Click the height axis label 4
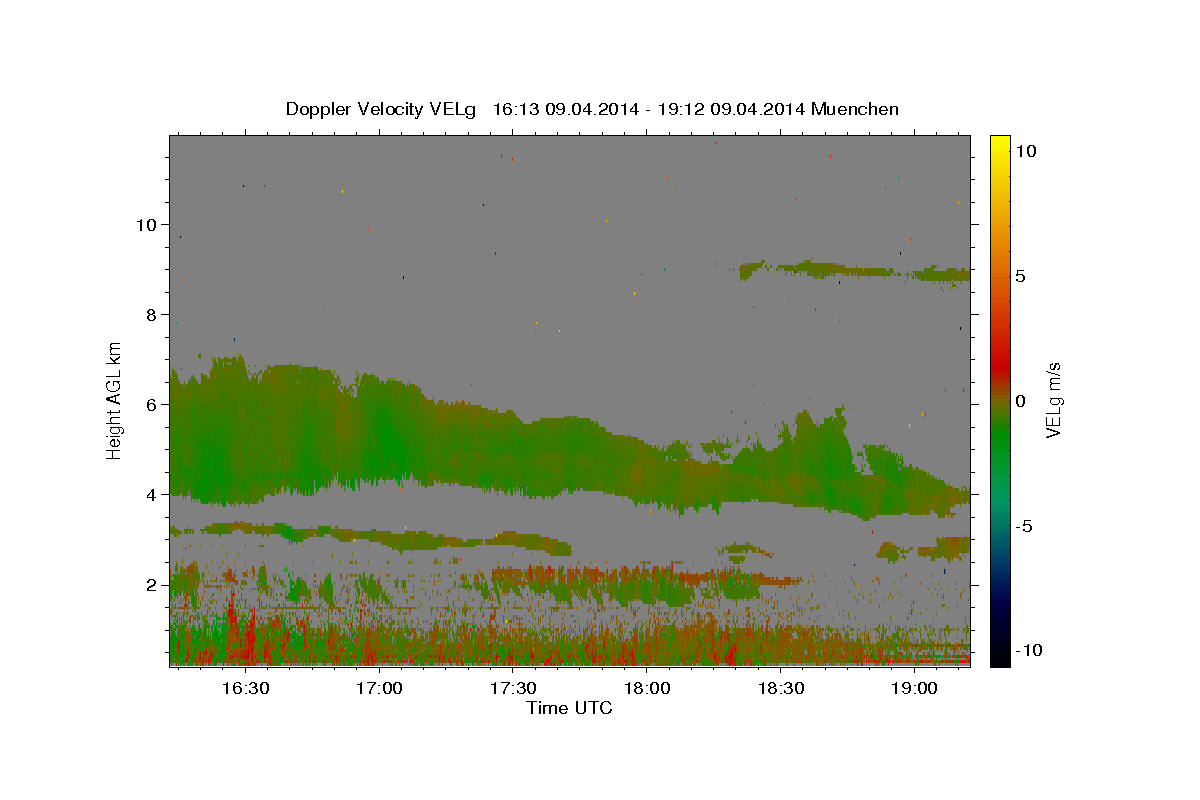Image resolution: width=1200 pixels, height=800 pixels. point(152,494)
